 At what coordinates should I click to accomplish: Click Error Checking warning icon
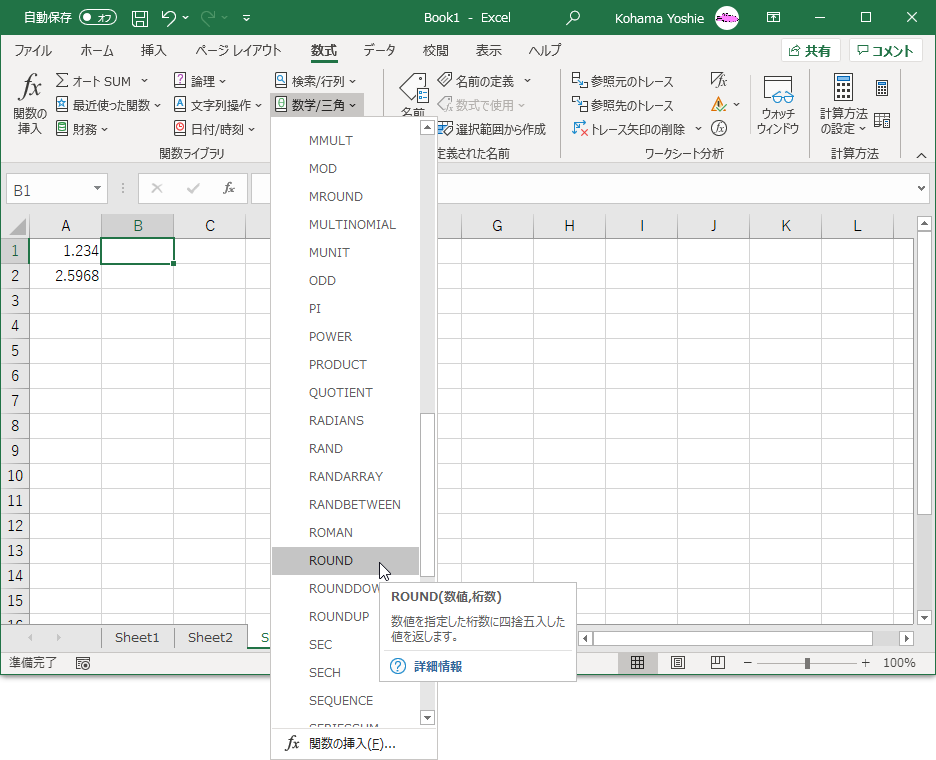pyautogui.click(x=719, y=104)
